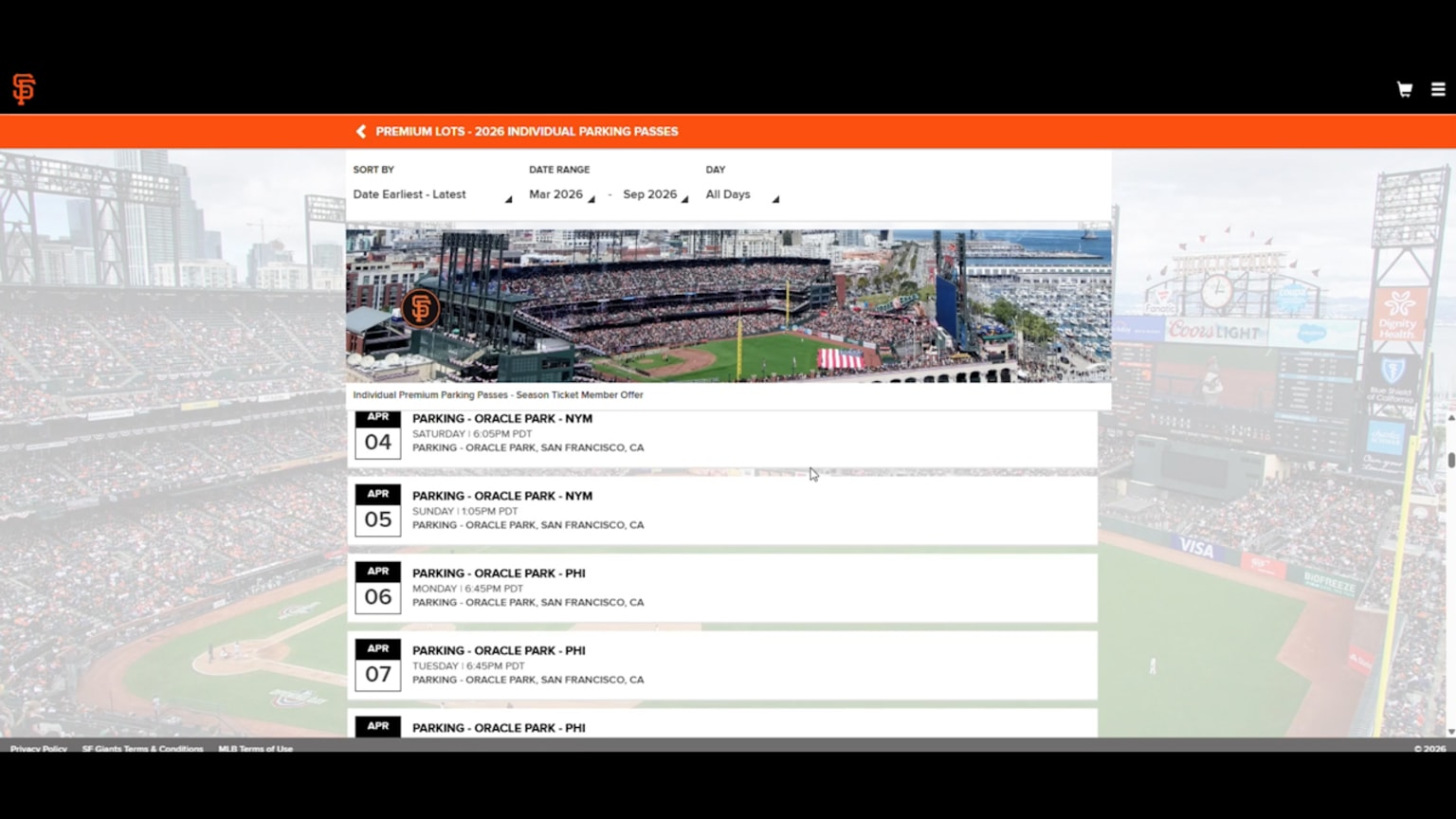The height and width of the screenshot is (819, 1456).
Task: Click the Premium Lots page title
Action: point(527,132)
